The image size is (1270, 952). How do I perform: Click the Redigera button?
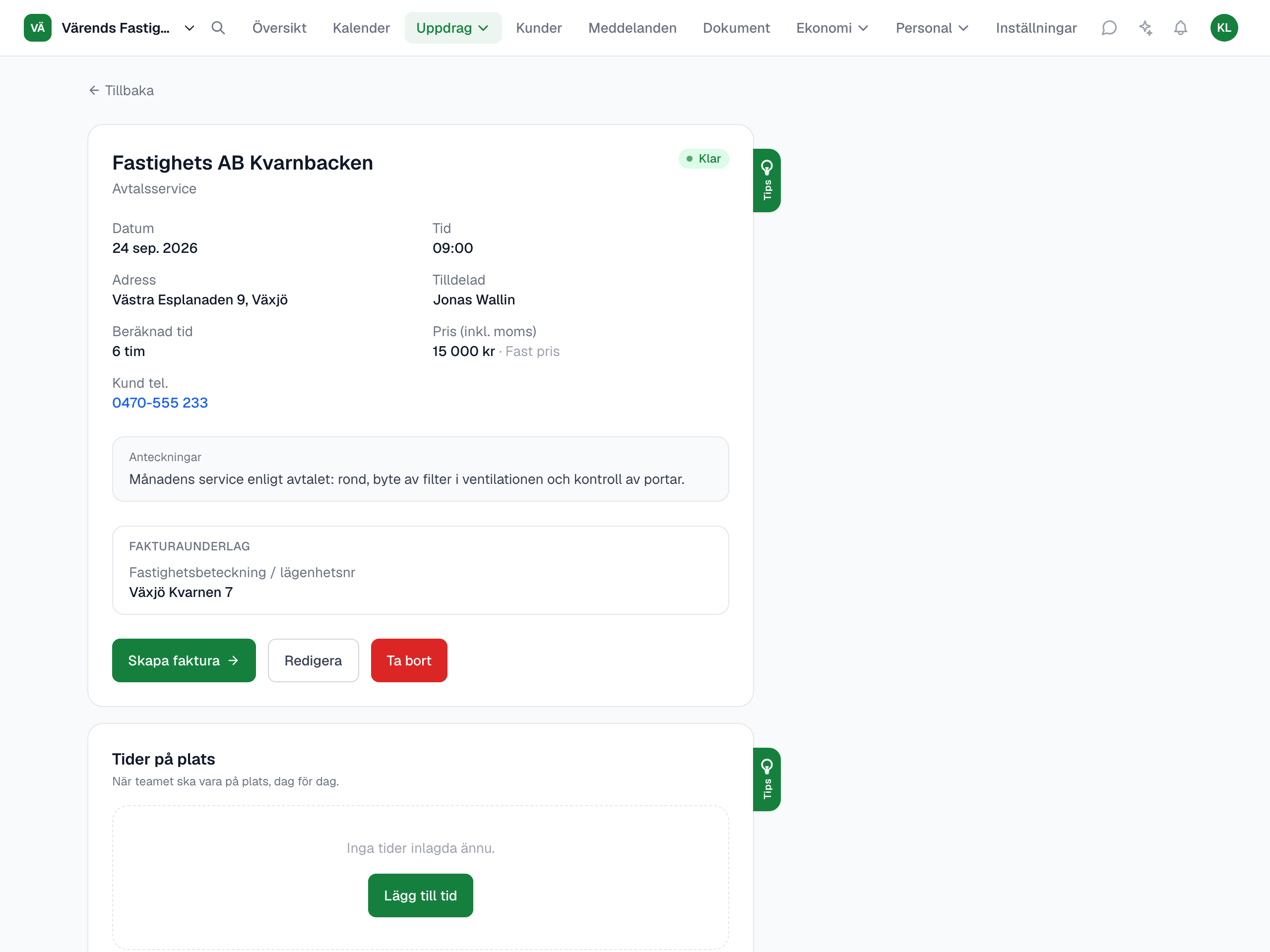(x=314, y=660)
